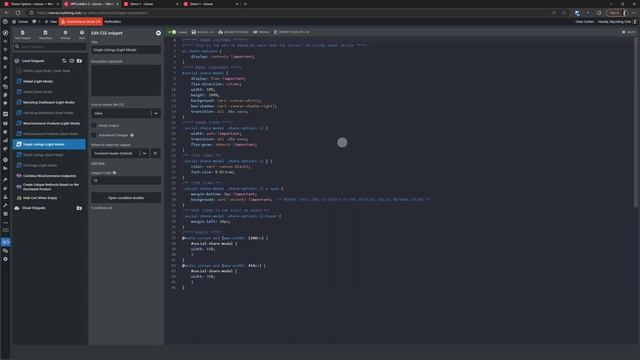Select the Single Listings (Dark Mode) snippet
This screenshot has height=360, width=640.
(50, 155)
